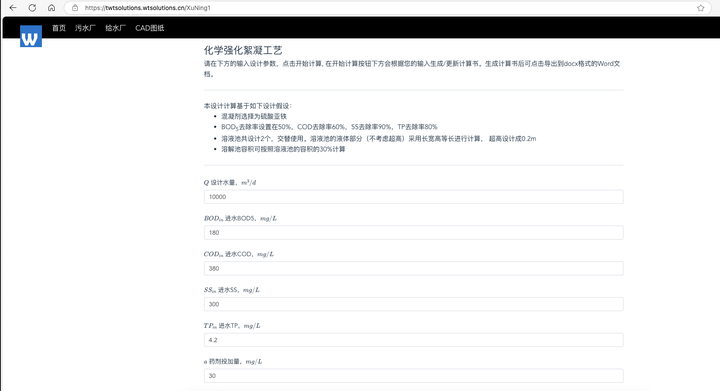View site info via the lock icon

(x=75, y=8)
